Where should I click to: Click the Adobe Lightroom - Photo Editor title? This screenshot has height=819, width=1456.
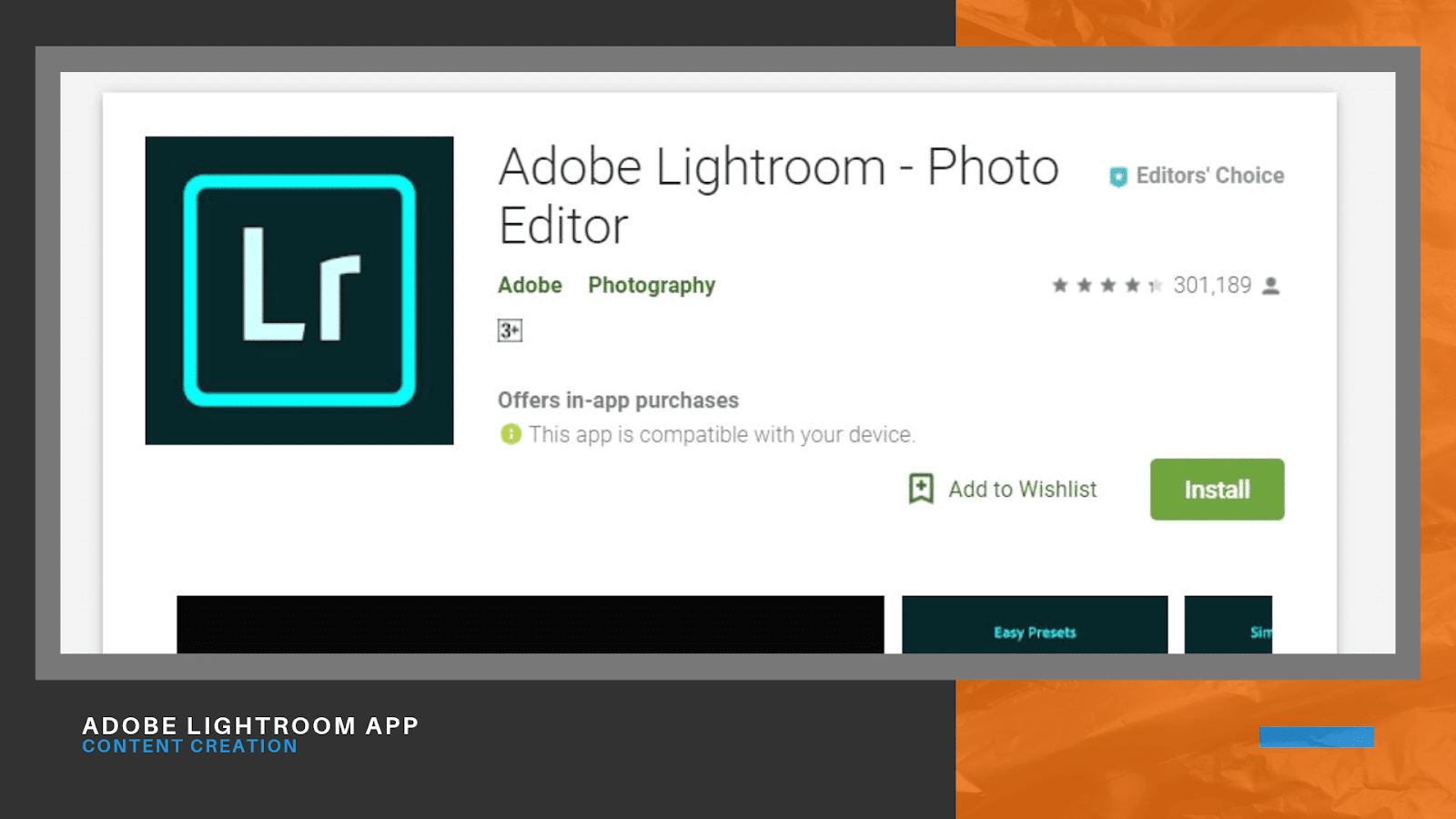778,196
